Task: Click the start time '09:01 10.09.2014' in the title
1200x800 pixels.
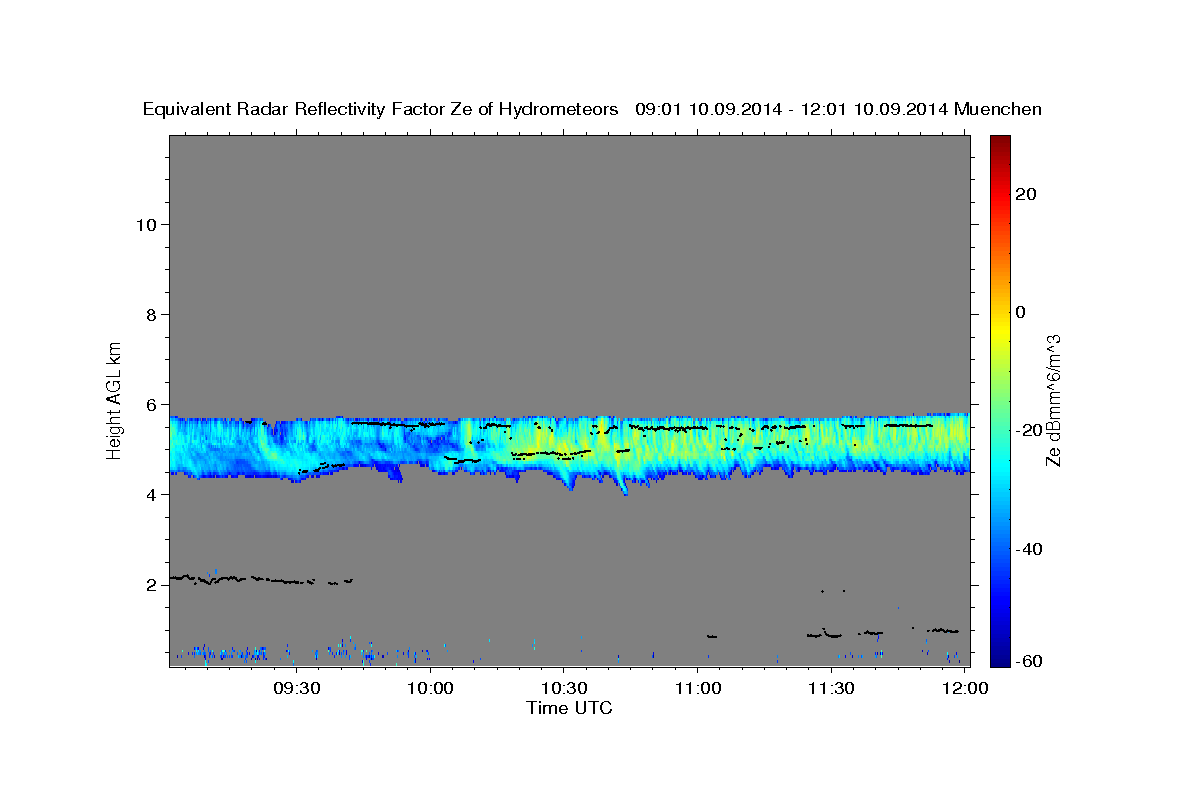Action: coord(708,110)
